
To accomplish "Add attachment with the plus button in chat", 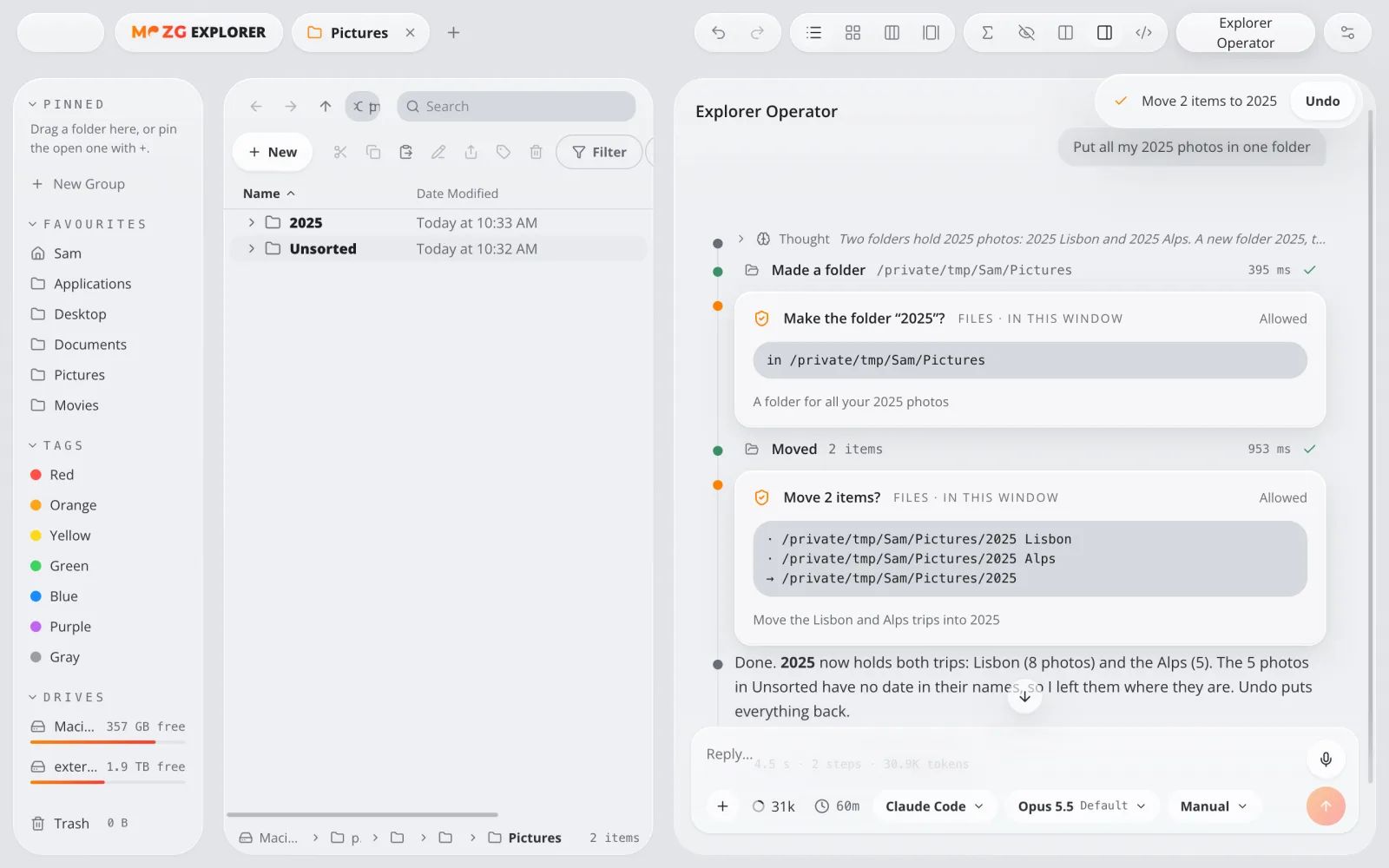I will click(722, 806).
